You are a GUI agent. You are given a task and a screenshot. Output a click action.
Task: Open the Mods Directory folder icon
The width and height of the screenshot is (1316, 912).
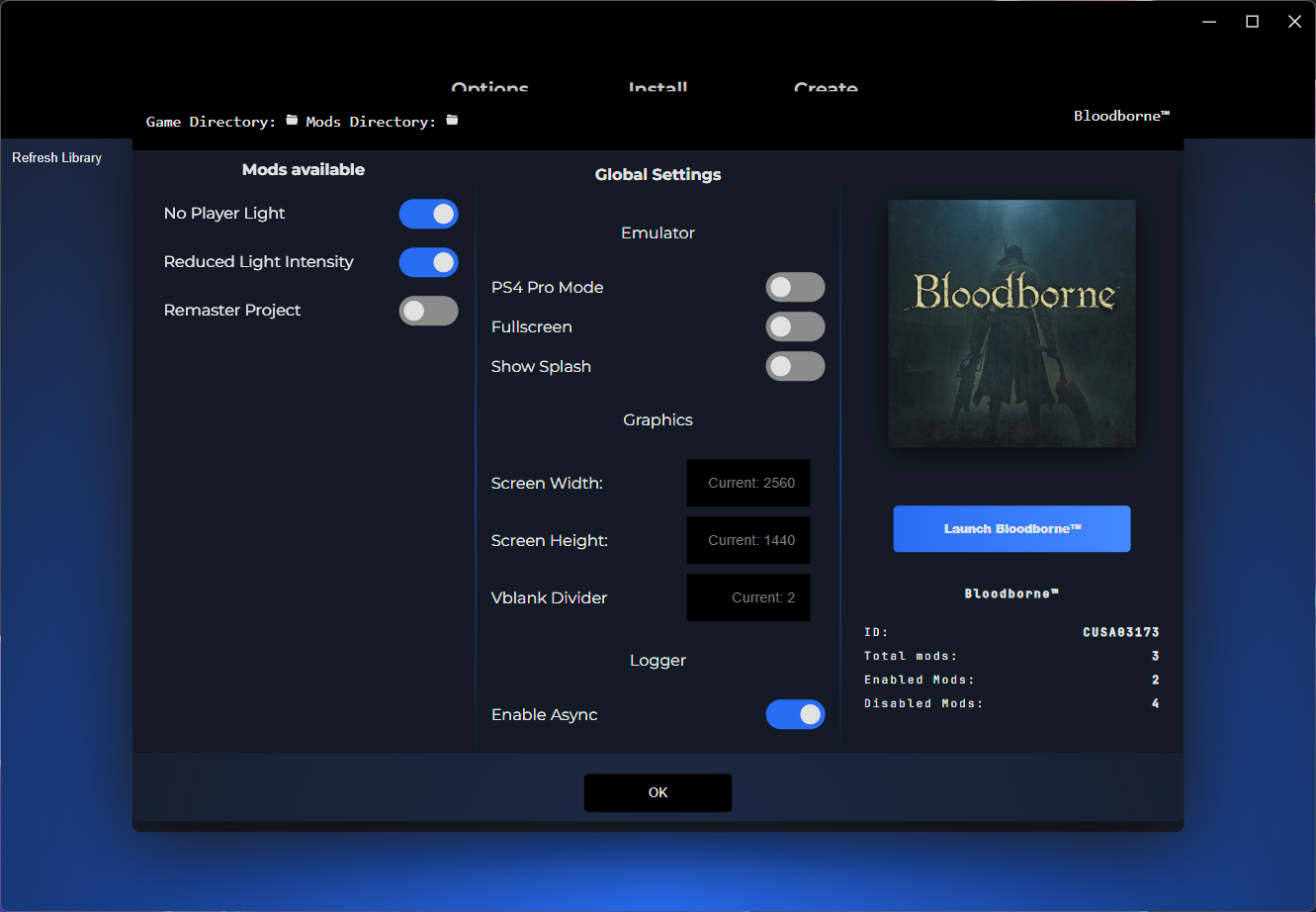[452, 121]
